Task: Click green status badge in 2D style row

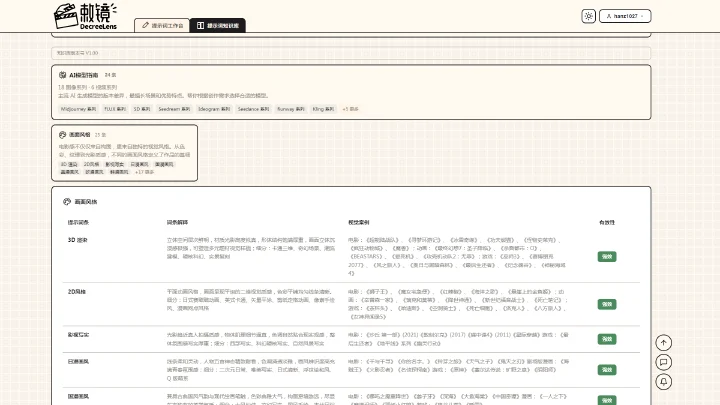Action: click(x=607, y=304)
